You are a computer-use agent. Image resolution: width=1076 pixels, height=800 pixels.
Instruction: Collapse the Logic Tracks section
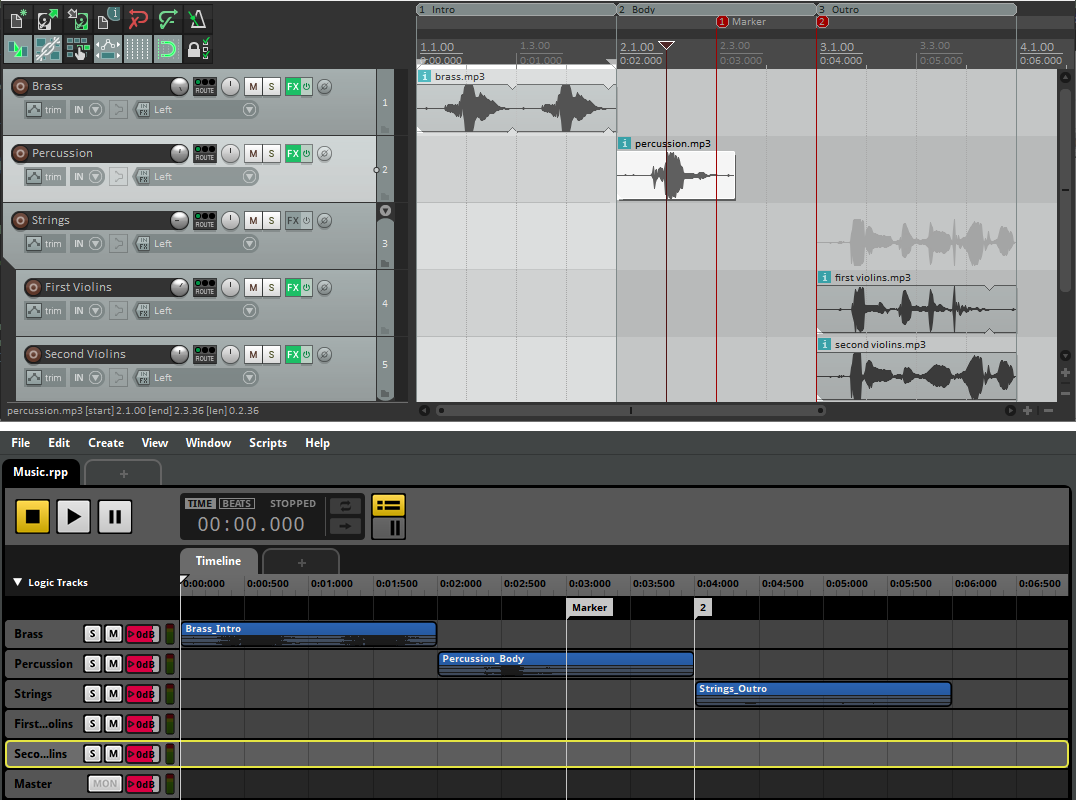click(x=17, y=582)
